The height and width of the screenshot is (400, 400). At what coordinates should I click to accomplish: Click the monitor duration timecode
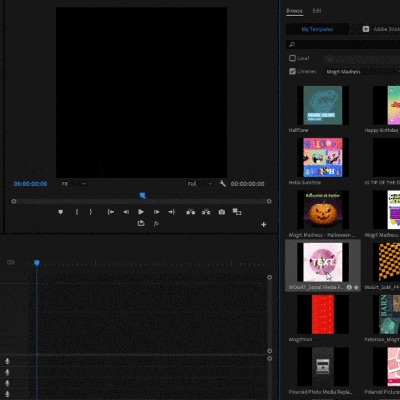[x=247, y=184]
